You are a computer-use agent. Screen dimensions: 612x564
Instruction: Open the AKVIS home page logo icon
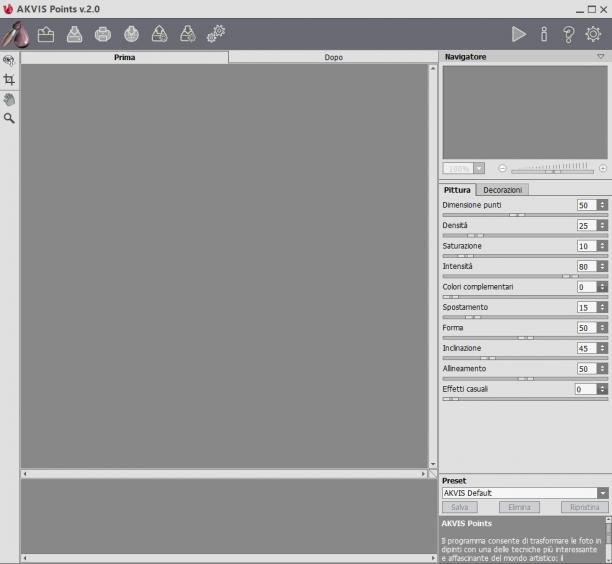point(16,34)
